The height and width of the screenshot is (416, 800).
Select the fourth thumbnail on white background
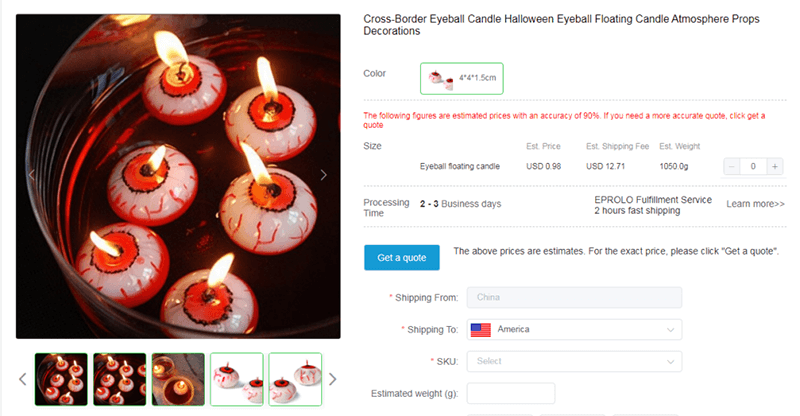coord(237,379)
